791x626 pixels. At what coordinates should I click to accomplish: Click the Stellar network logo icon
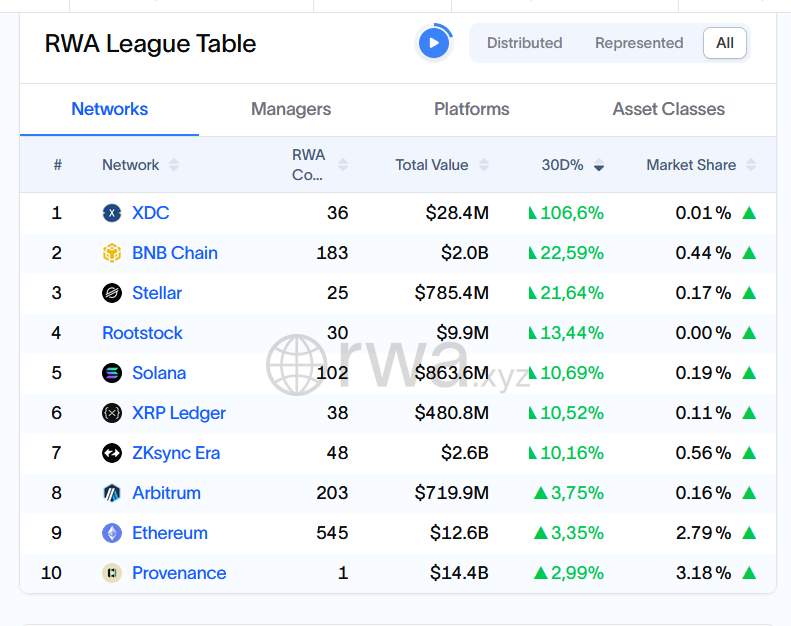coord(112,293)
